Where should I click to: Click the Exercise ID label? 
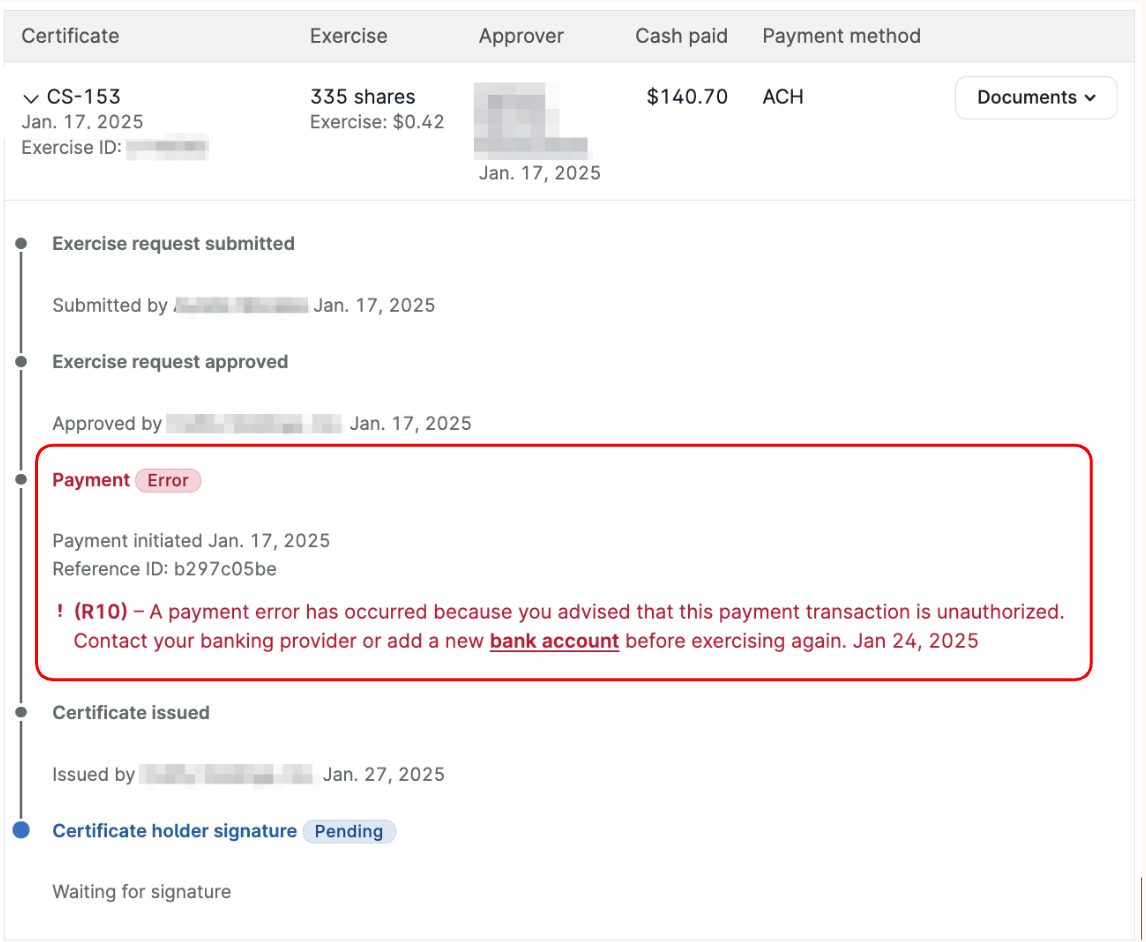(71, 148)
